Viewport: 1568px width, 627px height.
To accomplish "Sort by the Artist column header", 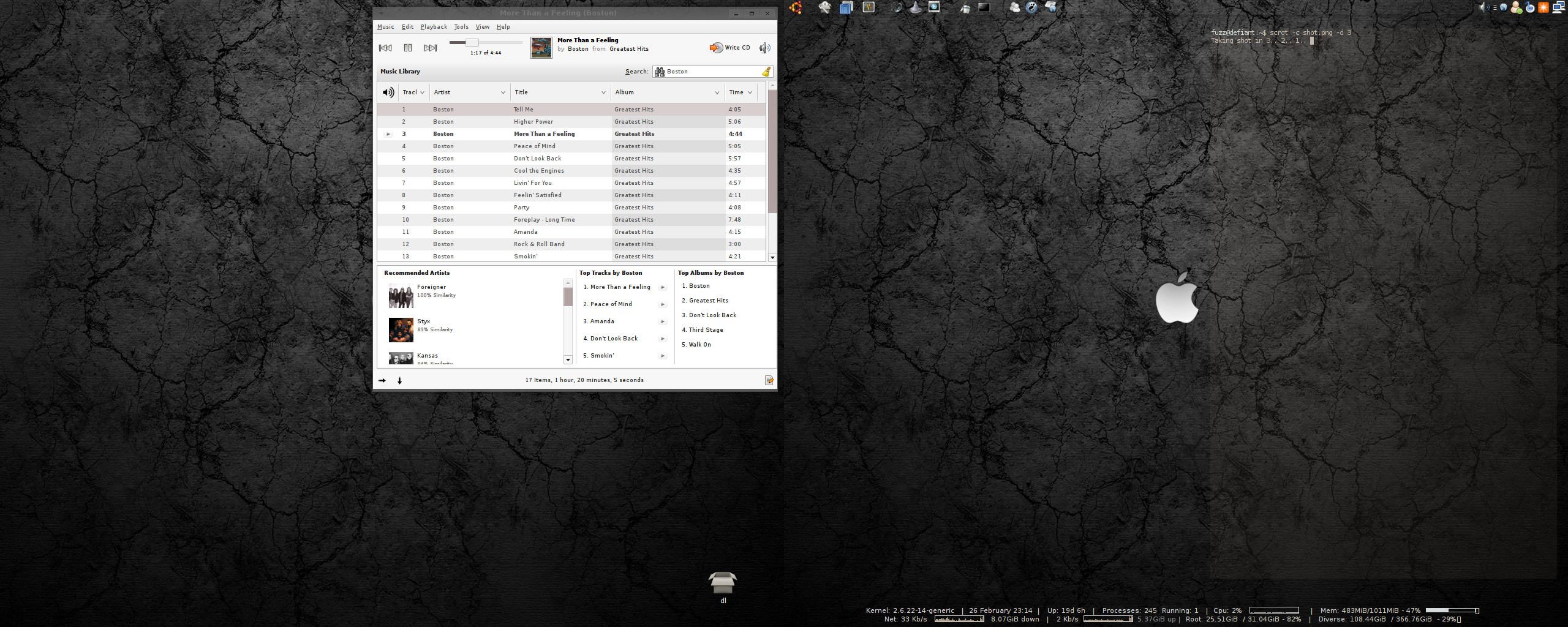I will click(470, 92).
